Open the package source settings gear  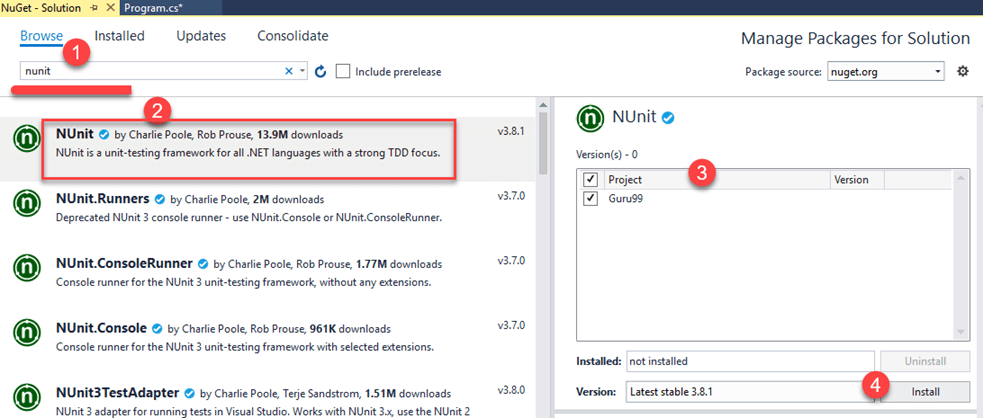(x=963, y=72)
